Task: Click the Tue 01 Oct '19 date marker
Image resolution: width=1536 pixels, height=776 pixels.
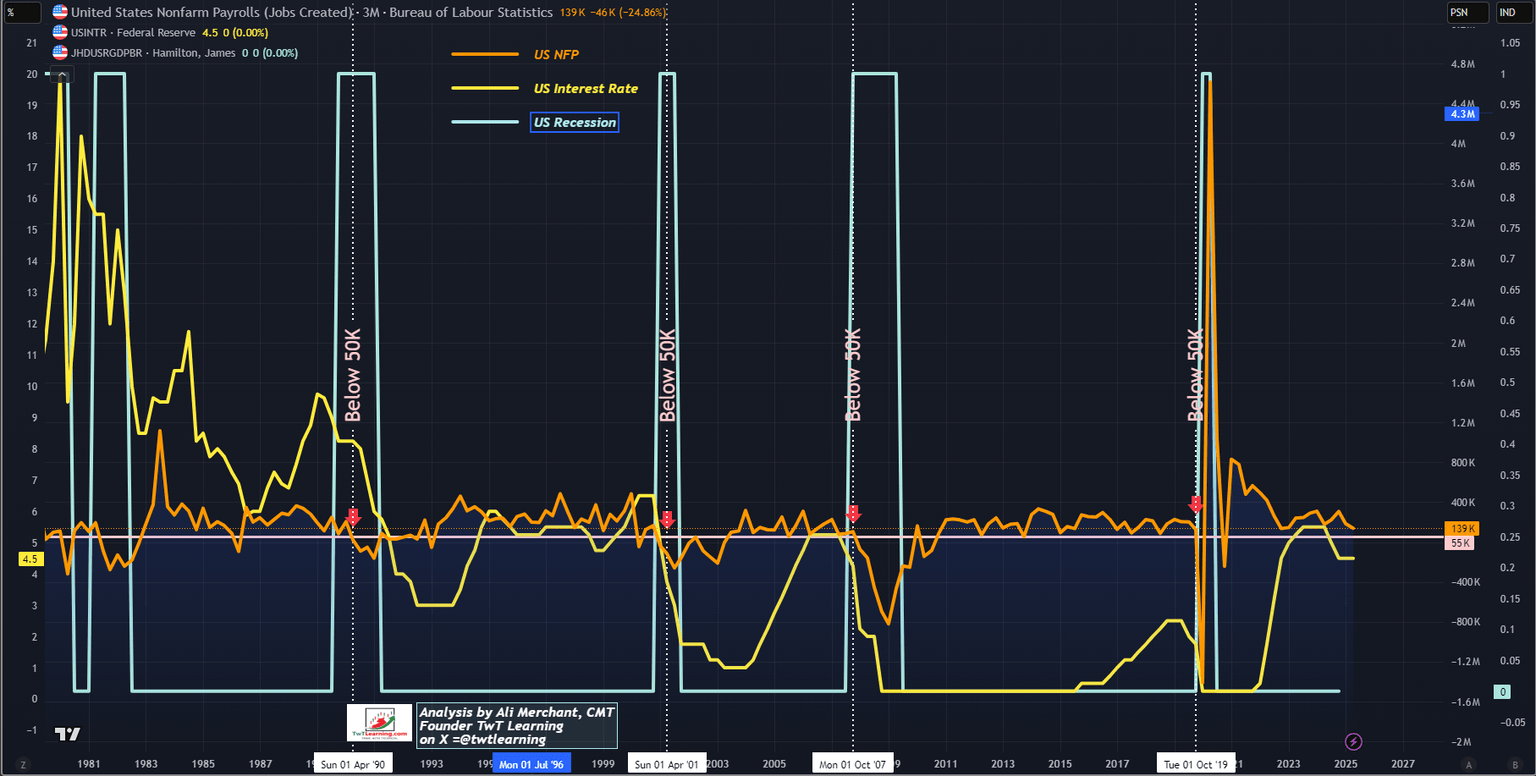Action: tap(1196, 764)
